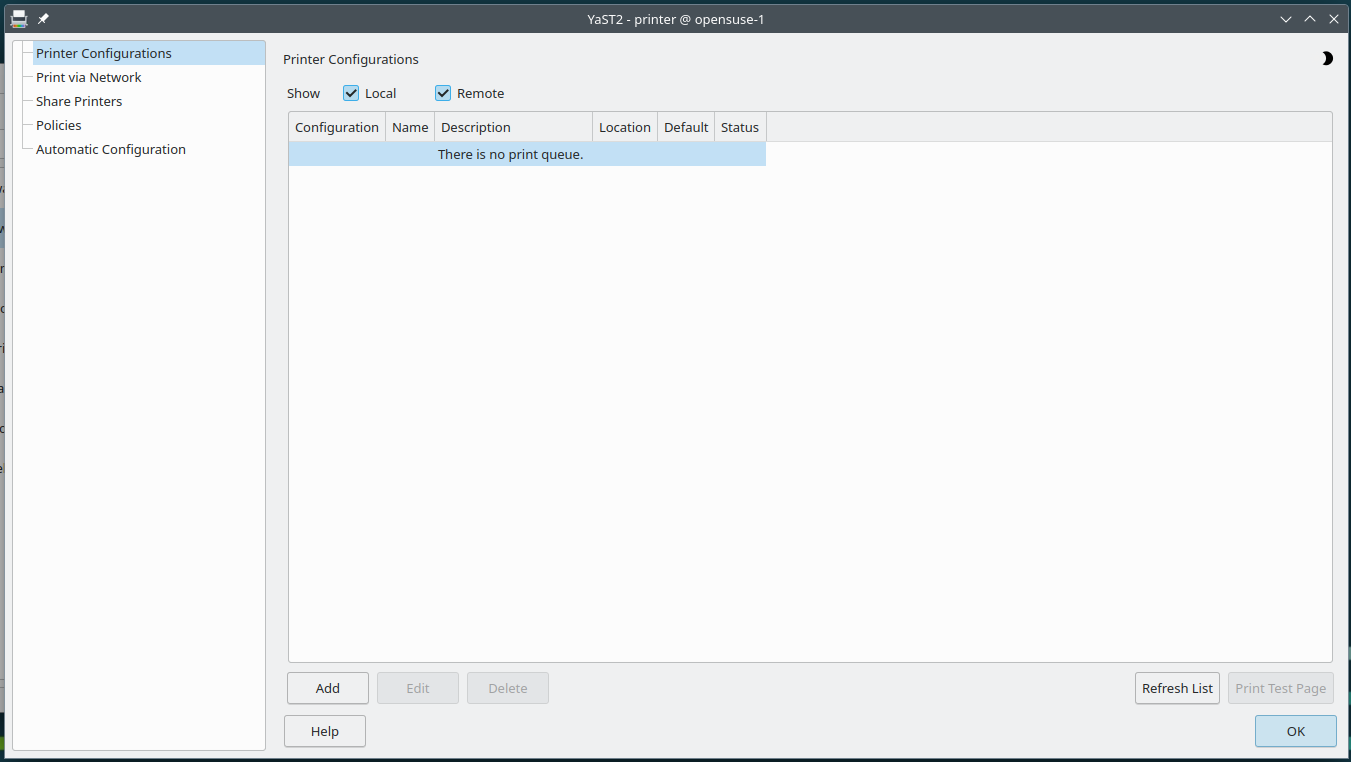Open the Print via Network section
This screenshot has width=1351, height=762.
click(x=88, y=77)
